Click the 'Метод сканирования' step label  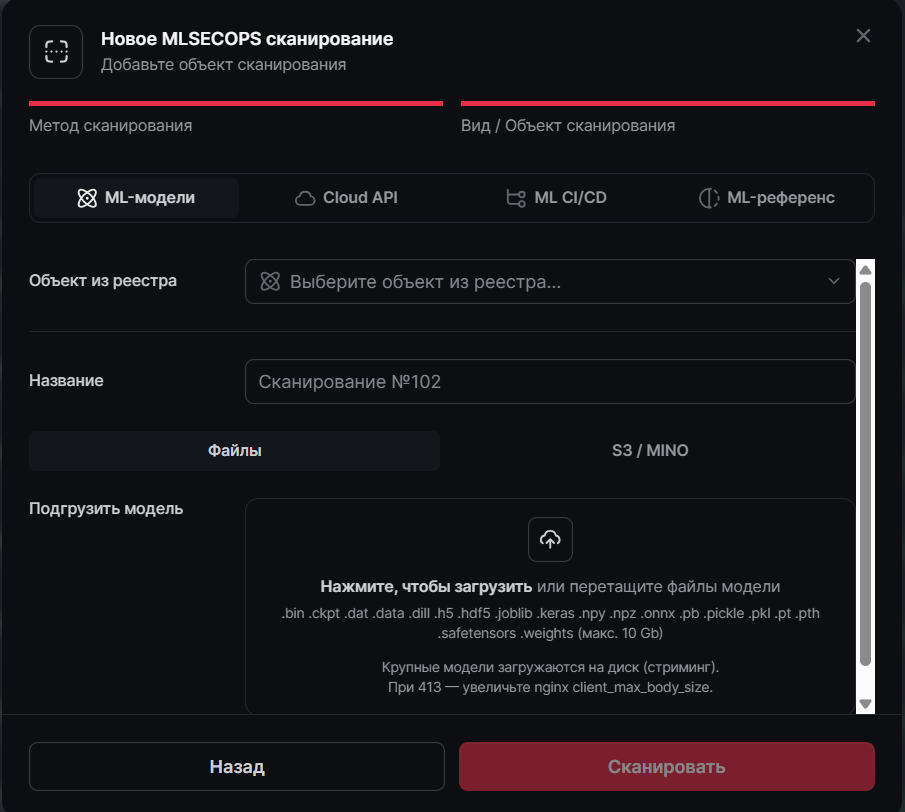(111, 126)
